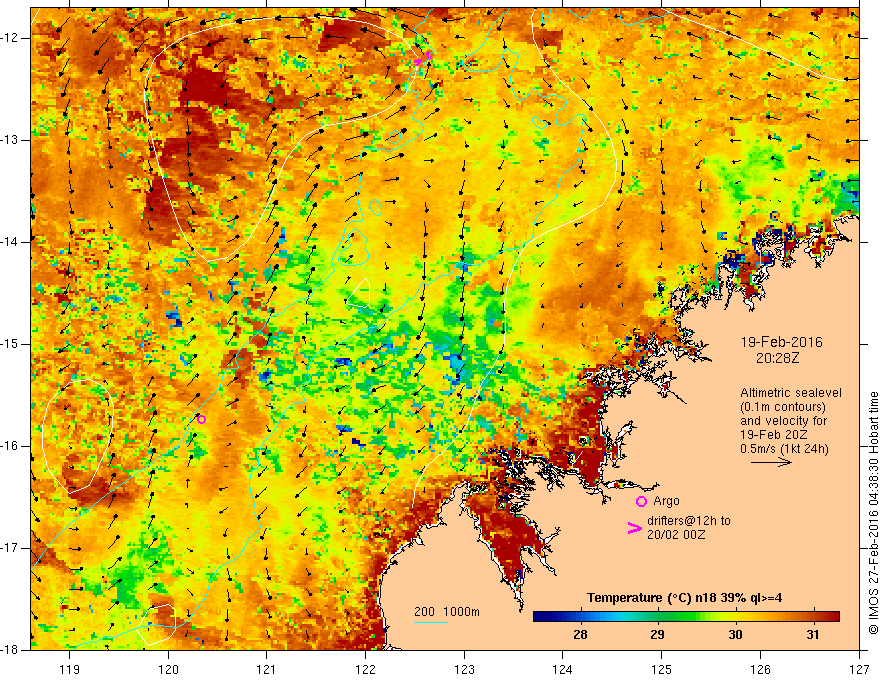Screen dimensions: 880x680
Task: Click the magenta drifter arrow symbol in legend
Action: [634, 528]
